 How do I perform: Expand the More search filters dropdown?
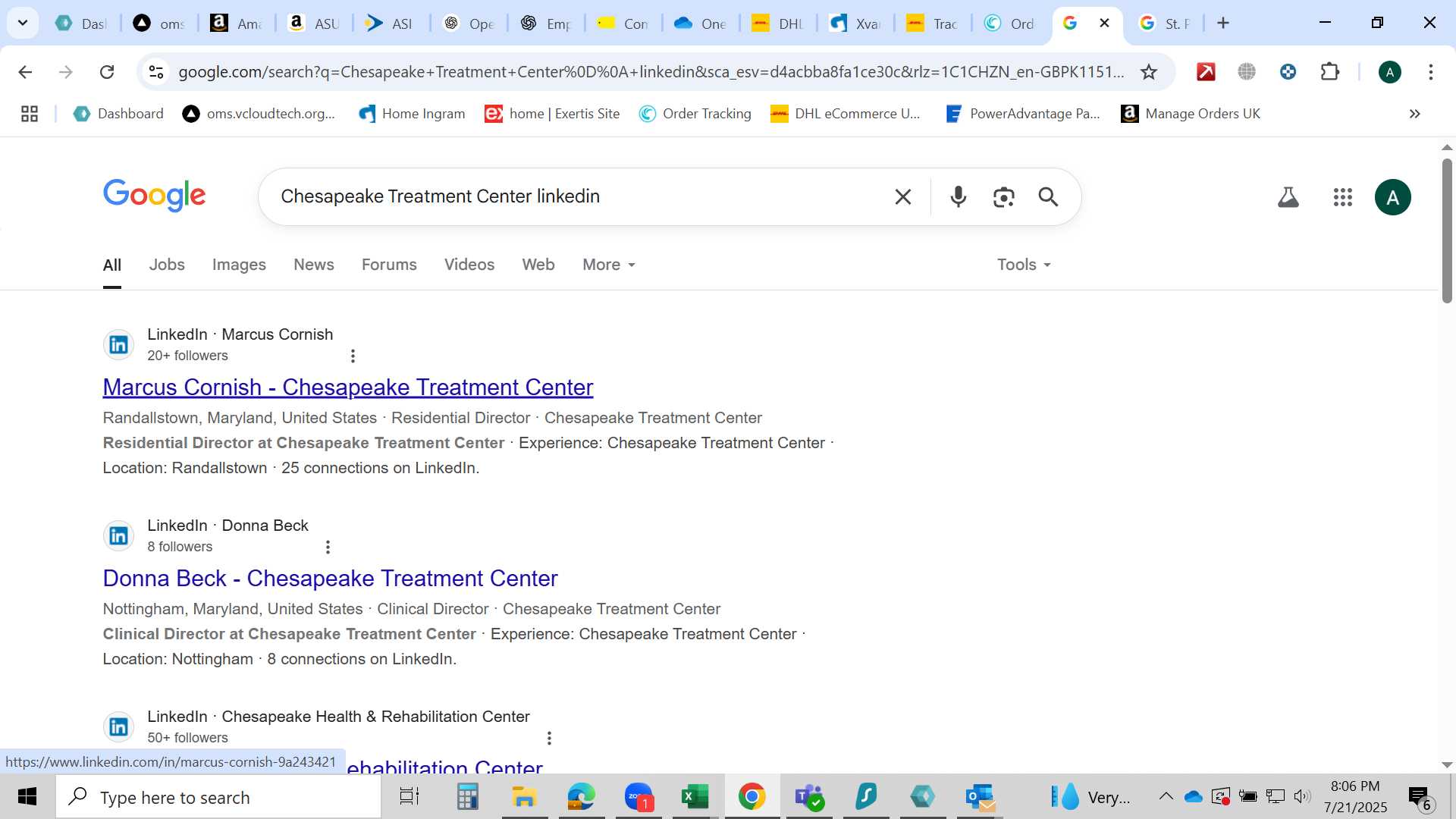pyautogui.click(x=608, y=265)
